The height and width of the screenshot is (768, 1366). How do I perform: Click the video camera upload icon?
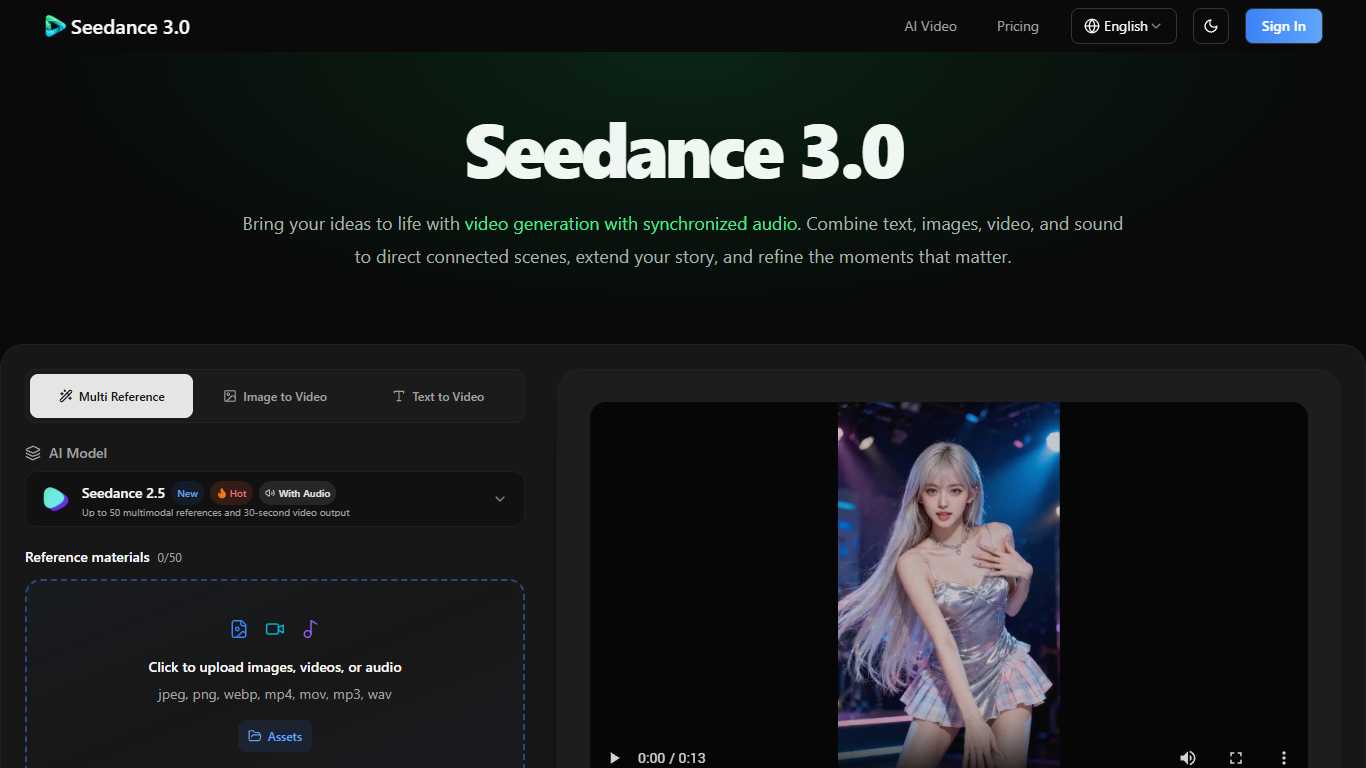[275, 629]
